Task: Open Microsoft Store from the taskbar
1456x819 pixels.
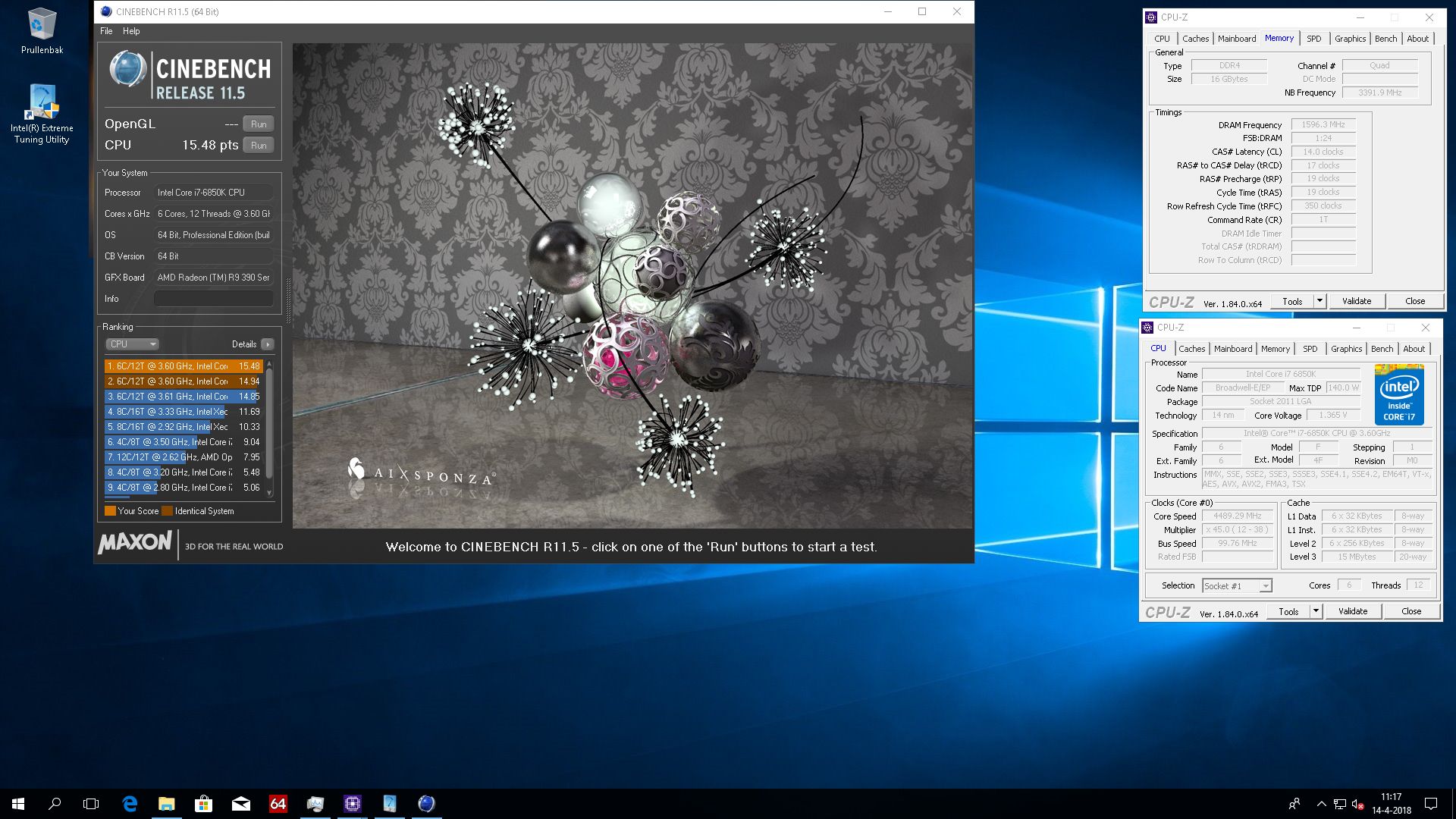Action: (204, 804)
